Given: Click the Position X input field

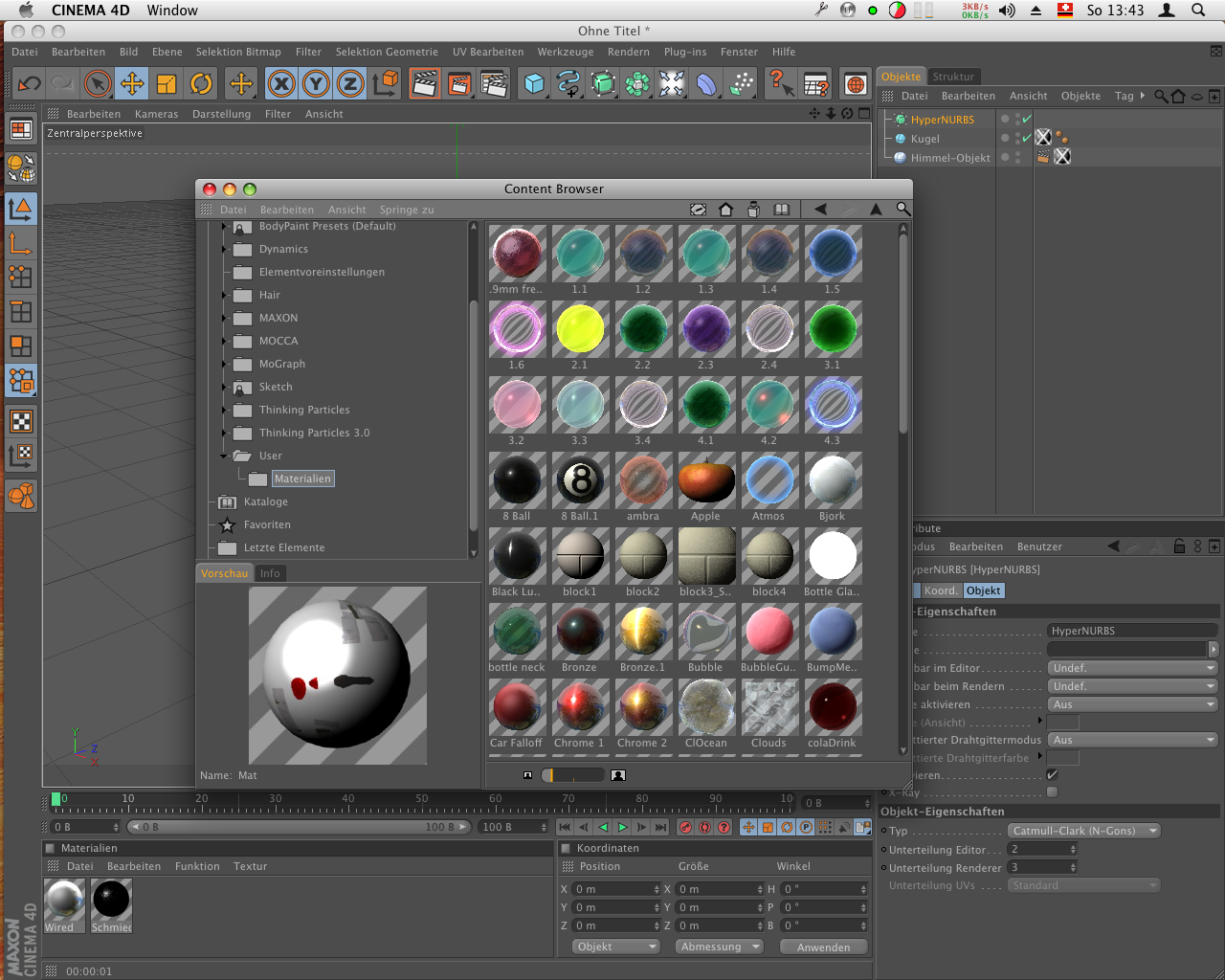Looking at the screenshot, I should (x=616, y=889).
